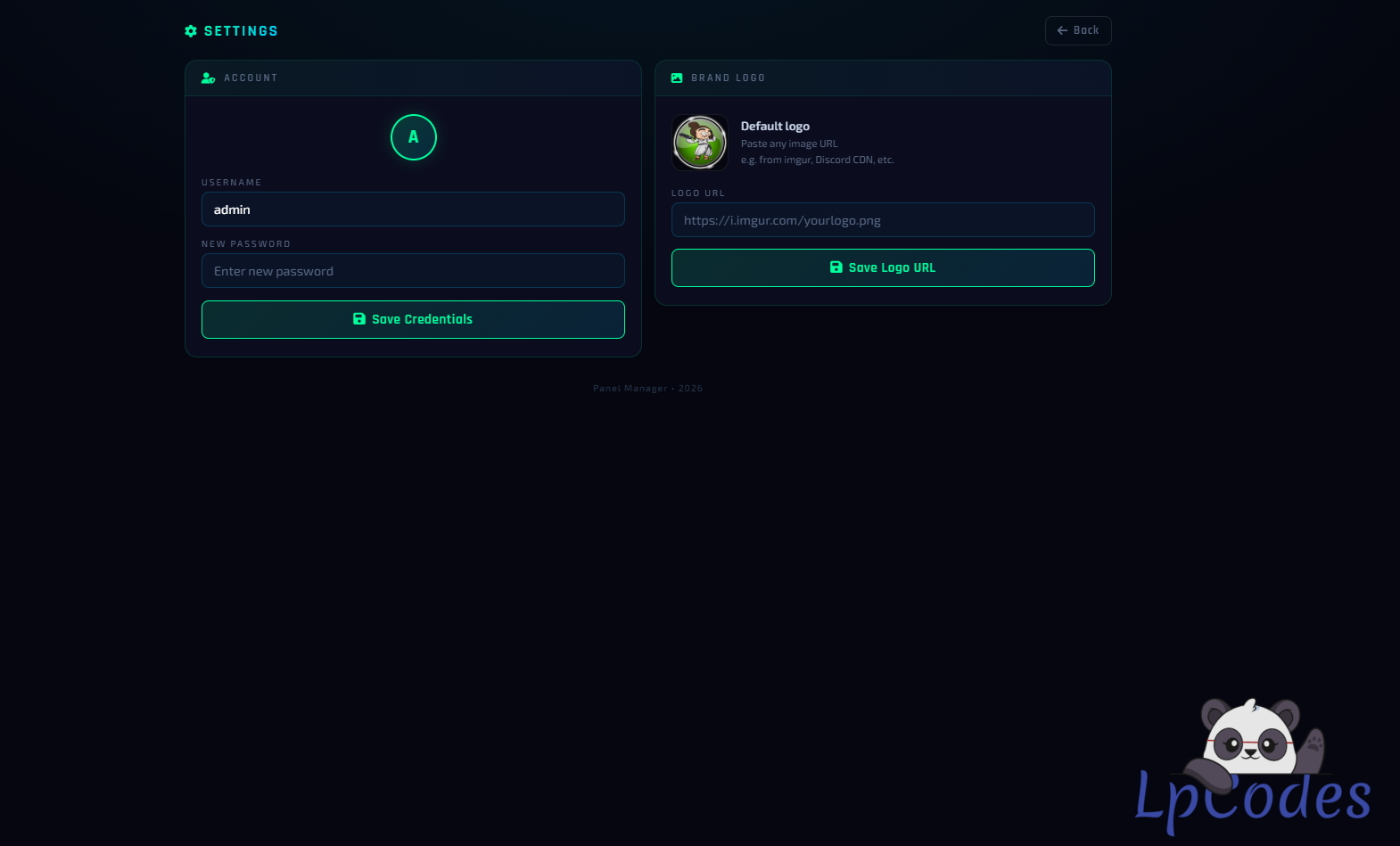
Task: Click the image icon in Brand Logo header
Action: [x=677, y=78]
